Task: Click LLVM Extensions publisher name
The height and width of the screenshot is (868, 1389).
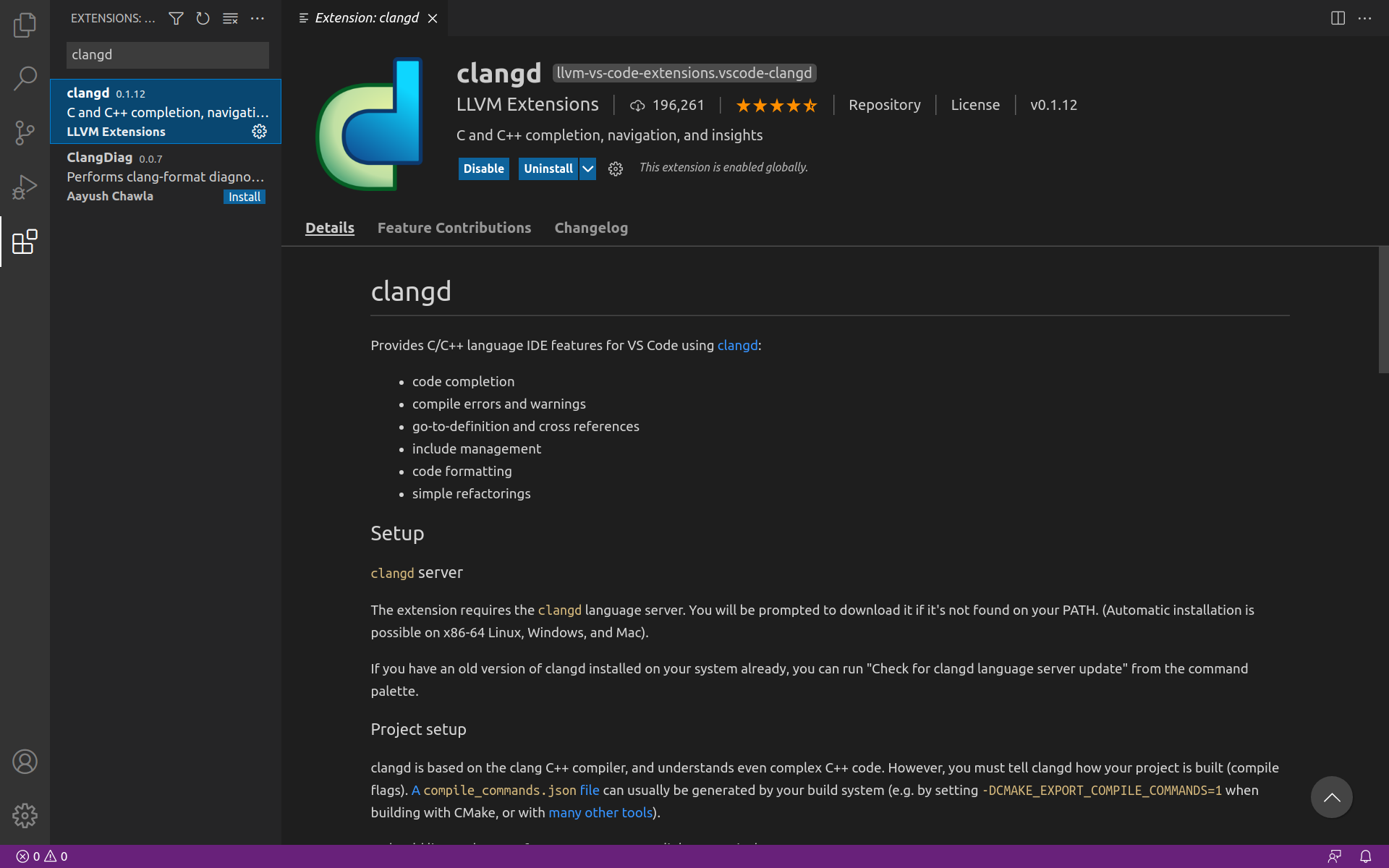Action: point(527,105)
